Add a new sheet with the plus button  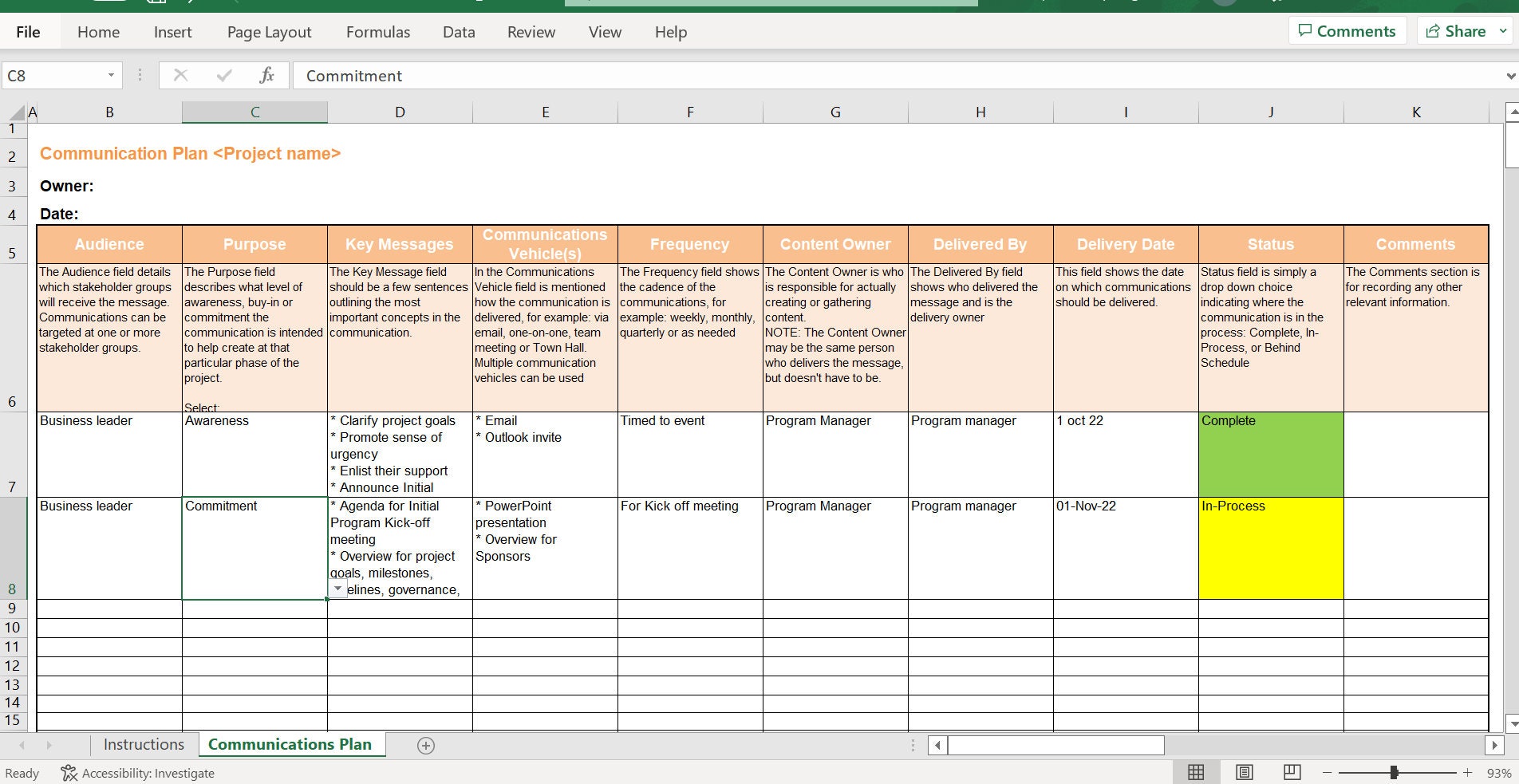[x=426, y=745]
